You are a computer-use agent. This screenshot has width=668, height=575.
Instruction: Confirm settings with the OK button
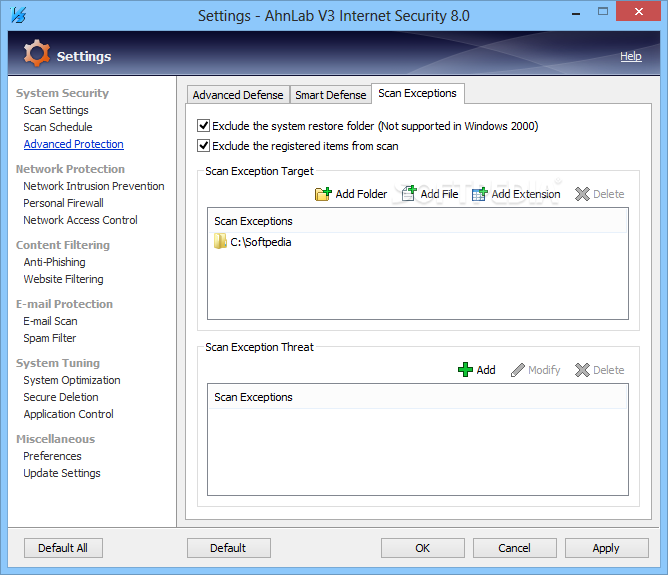[x=423, y=548]
